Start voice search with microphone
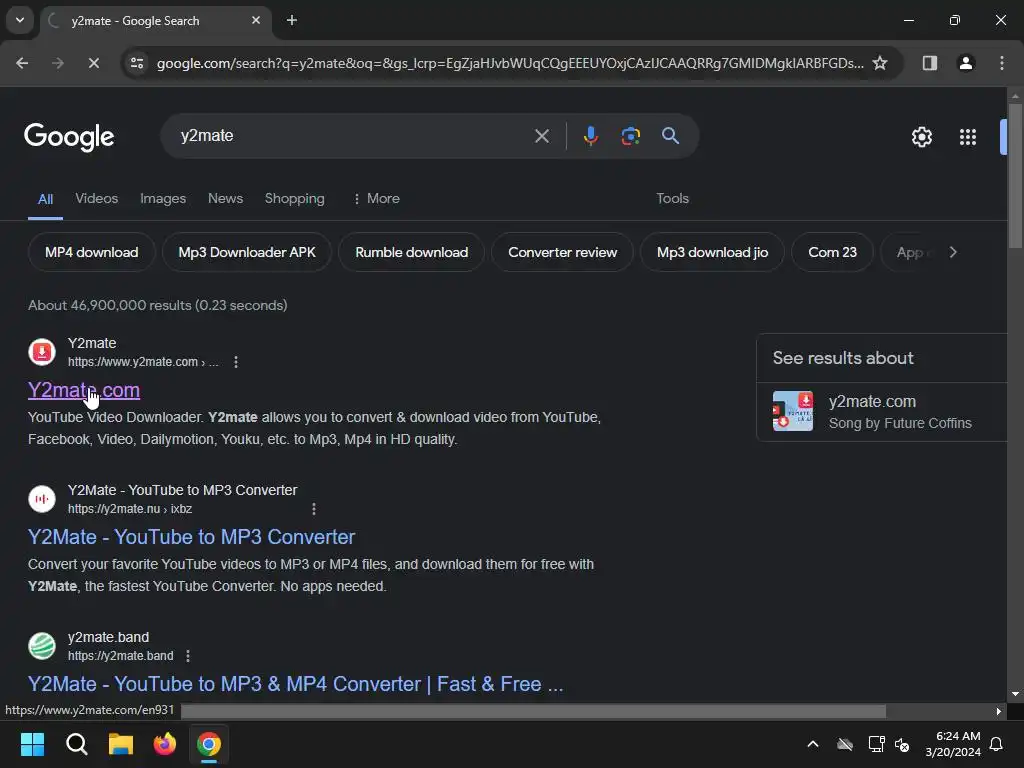The image size is (1024, 768). (x=590, y=136)
